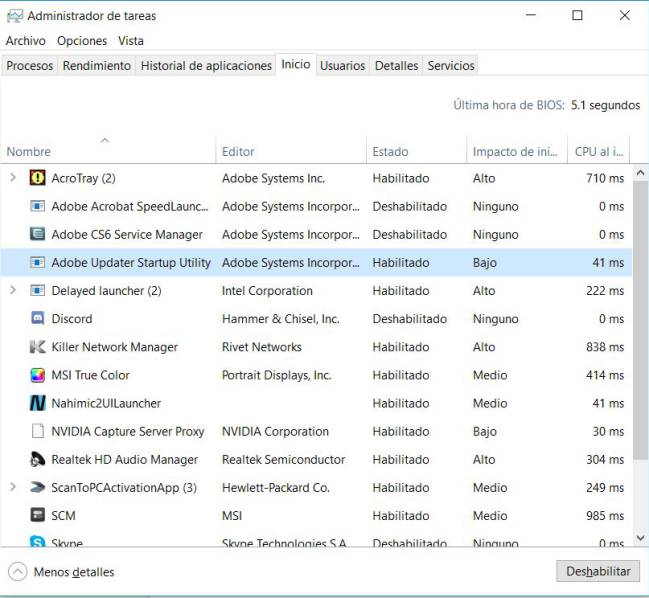Select the Adobe CS6 Service Manager name
Image resolution: width=649 pixels, height=598 pixels.
coord(127,234)
